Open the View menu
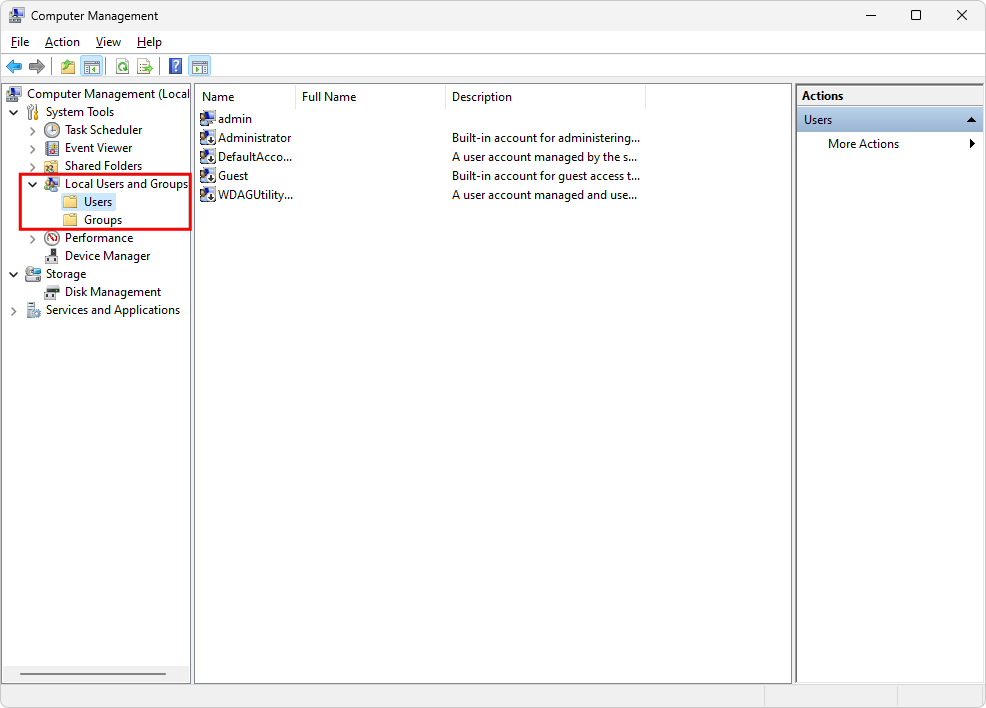 [108, 42]
